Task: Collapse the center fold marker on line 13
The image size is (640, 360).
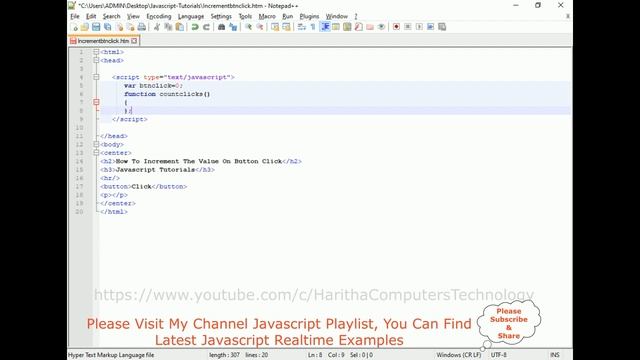Action: click(x=96, y=153)
